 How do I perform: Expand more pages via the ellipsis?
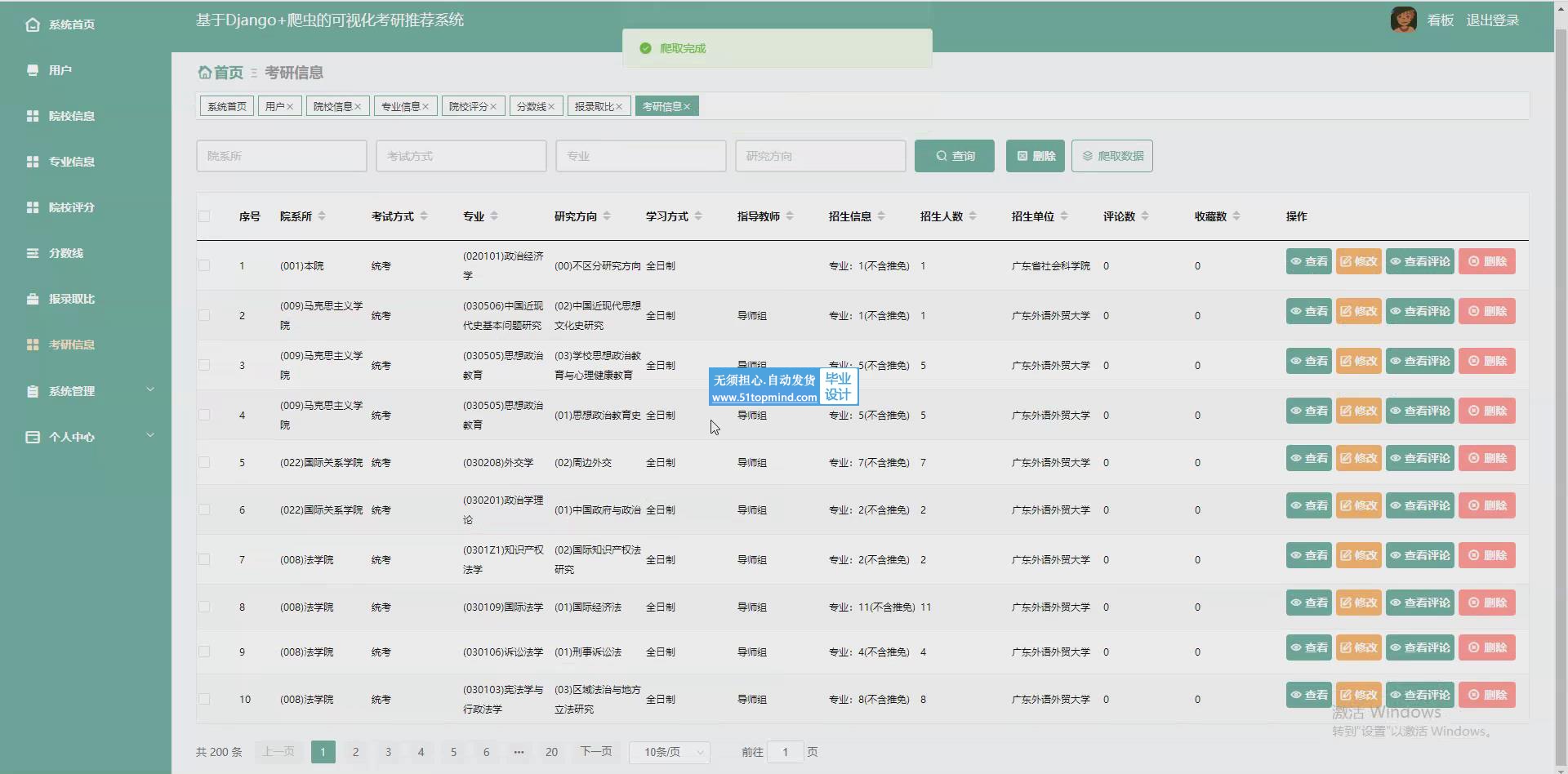(x=519, y=752)
